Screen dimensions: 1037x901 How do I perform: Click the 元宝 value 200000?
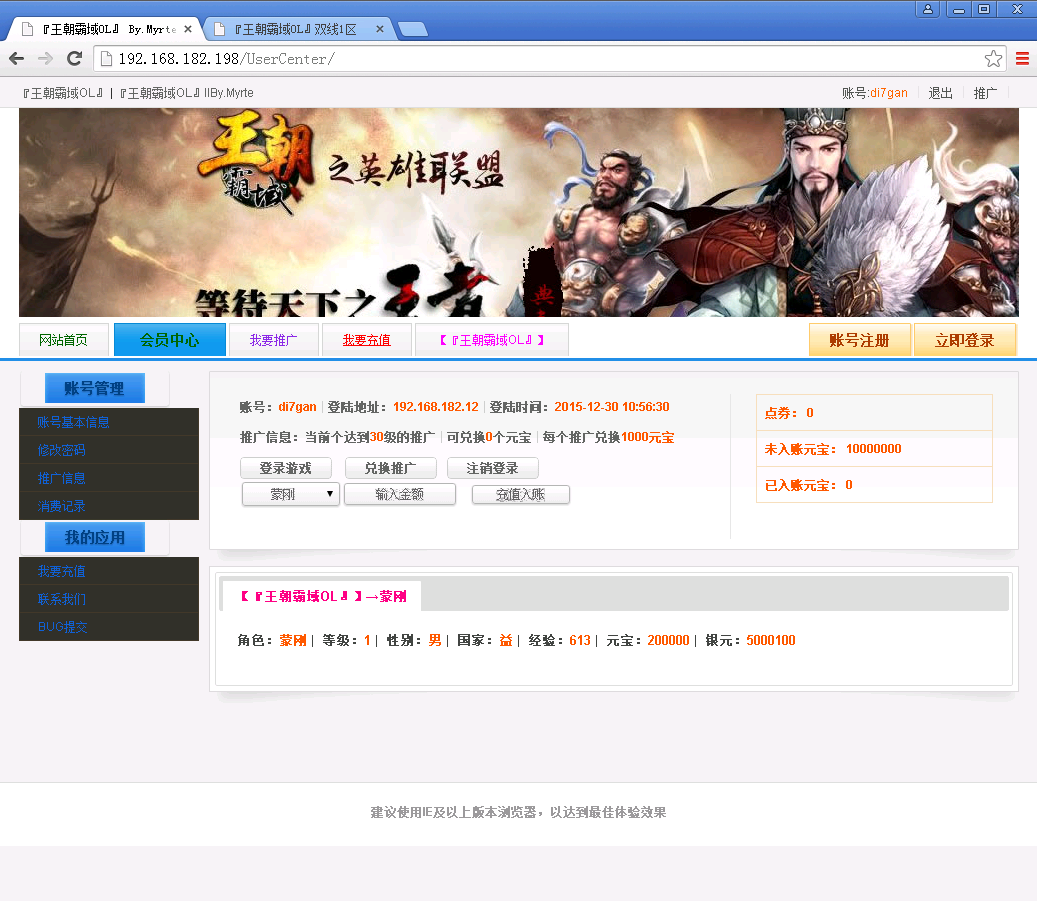668,640
